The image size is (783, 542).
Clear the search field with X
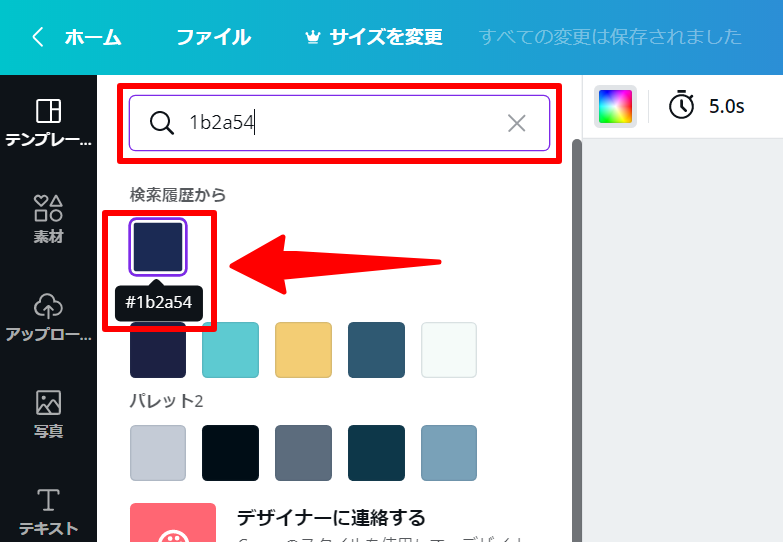[516, 123]
